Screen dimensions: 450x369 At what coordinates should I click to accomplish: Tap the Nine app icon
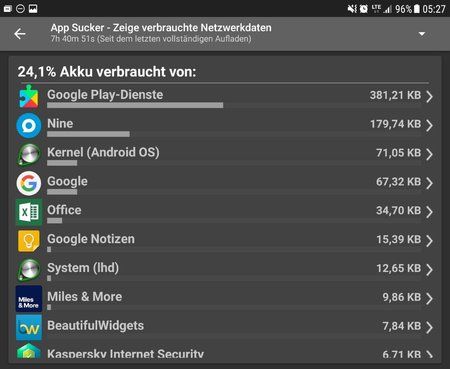coord(29,126)
